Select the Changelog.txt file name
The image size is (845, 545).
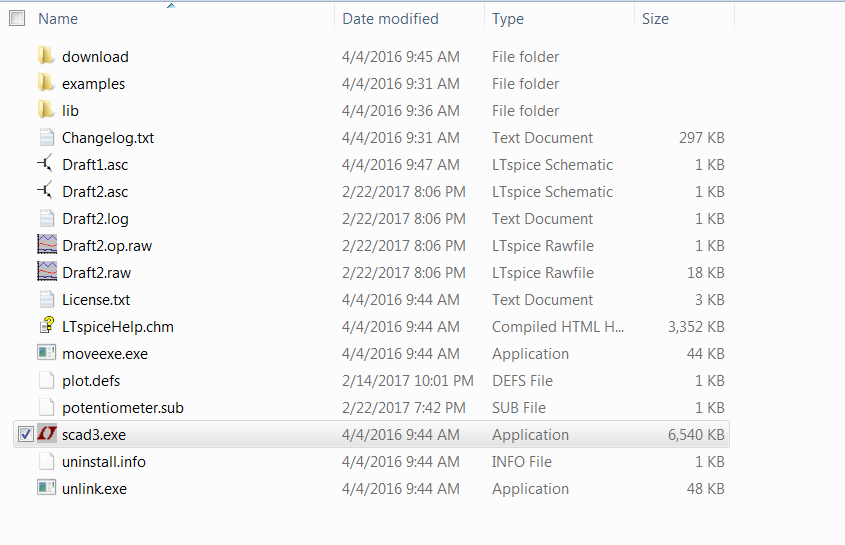pos(108,138)
